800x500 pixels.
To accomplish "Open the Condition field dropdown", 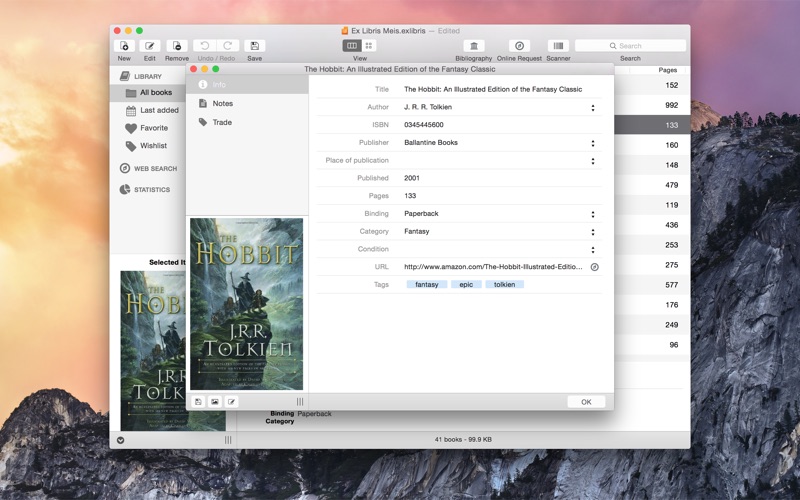I will [593, 250].
